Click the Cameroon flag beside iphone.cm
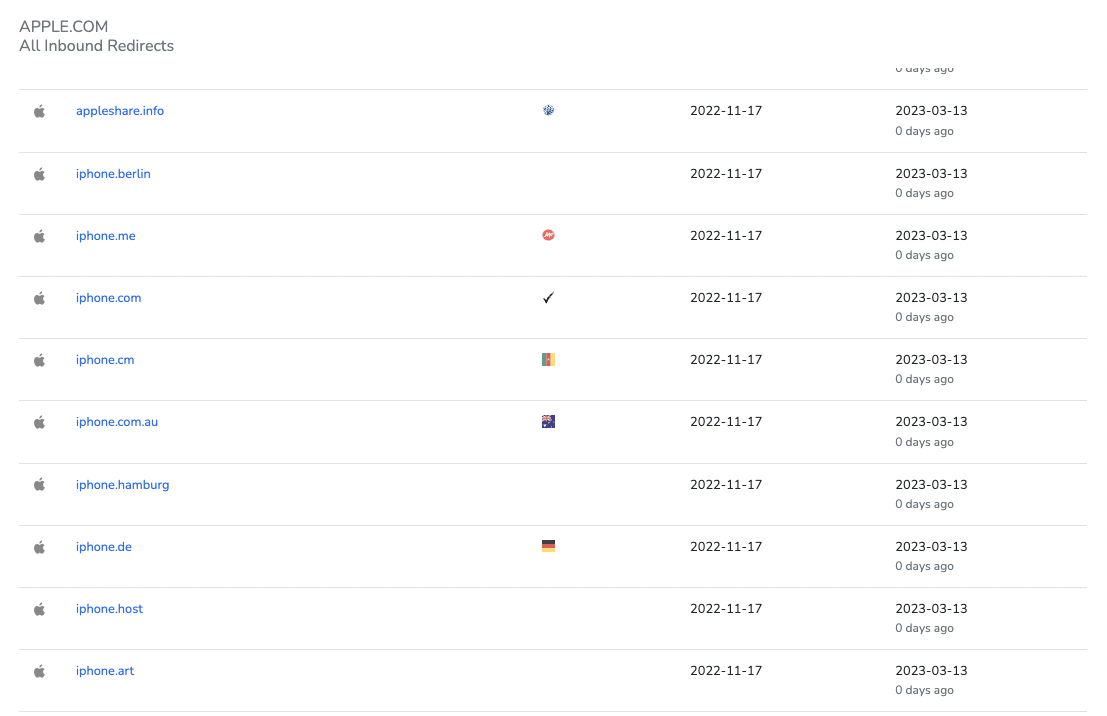The image size is (1107, 716). [x=548, y=360]
